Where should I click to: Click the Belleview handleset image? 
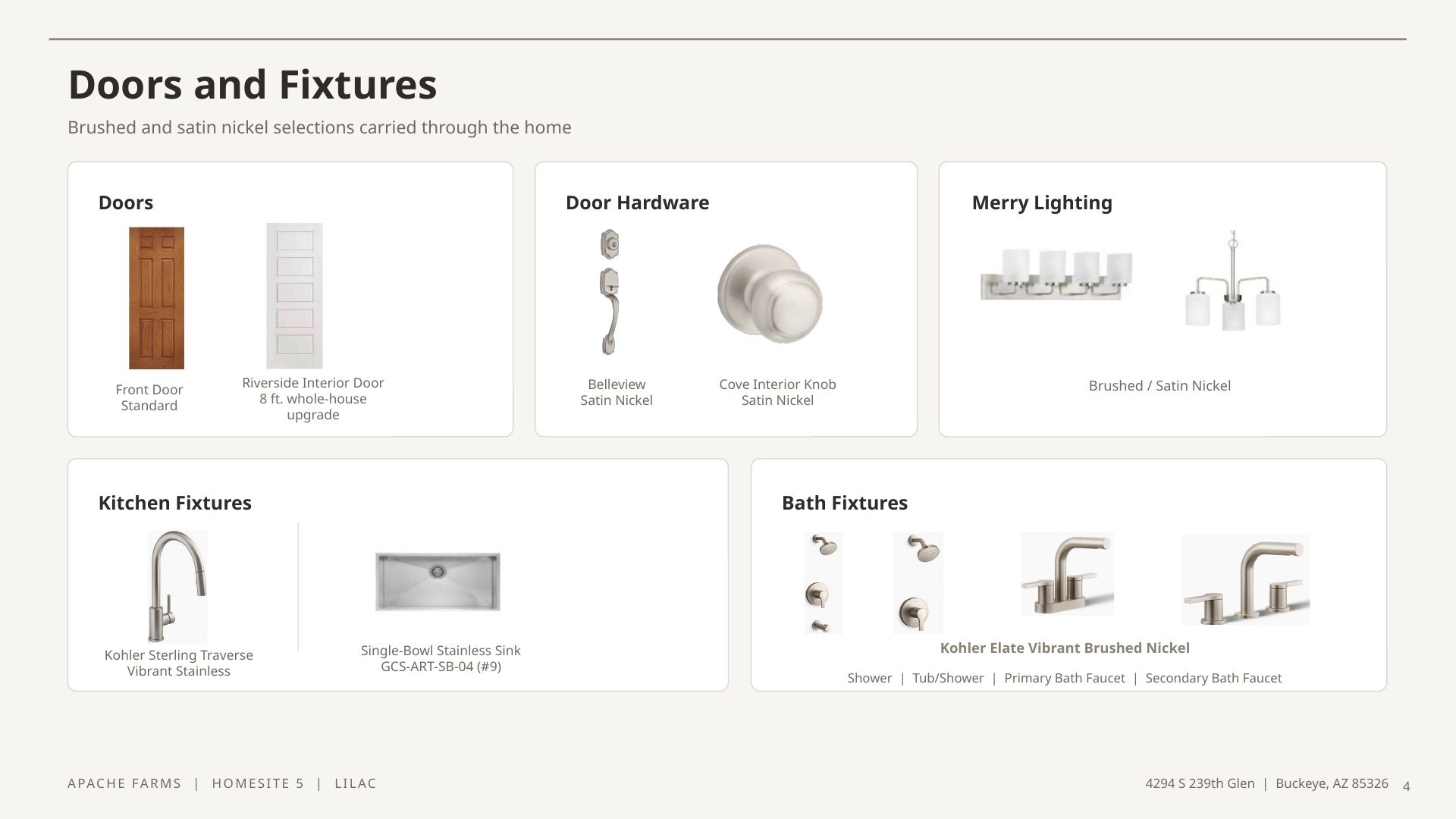click(610, 292)
